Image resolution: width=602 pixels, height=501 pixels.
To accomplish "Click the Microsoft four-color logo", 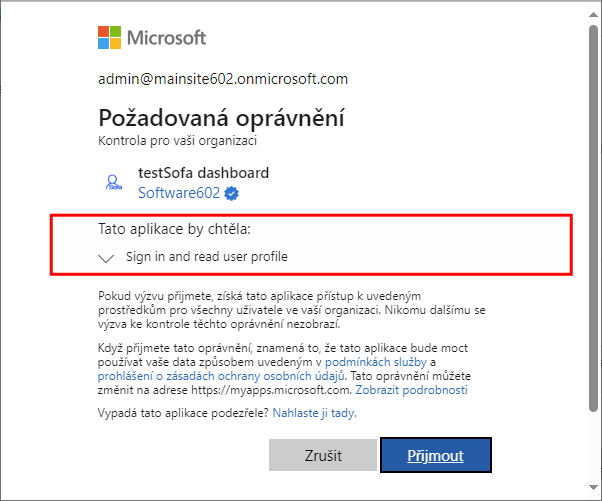I will [109, 38].
